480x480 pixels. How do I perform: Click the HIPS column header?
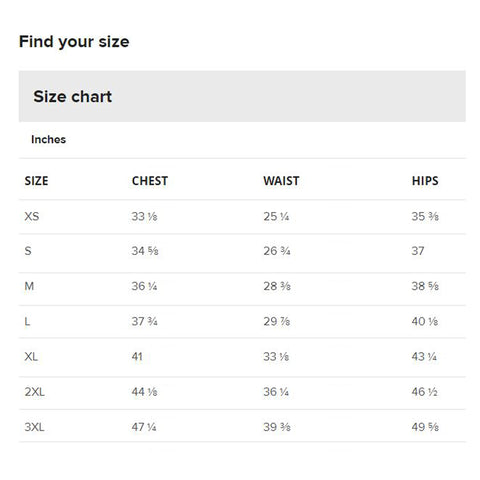tap(425, 181)
